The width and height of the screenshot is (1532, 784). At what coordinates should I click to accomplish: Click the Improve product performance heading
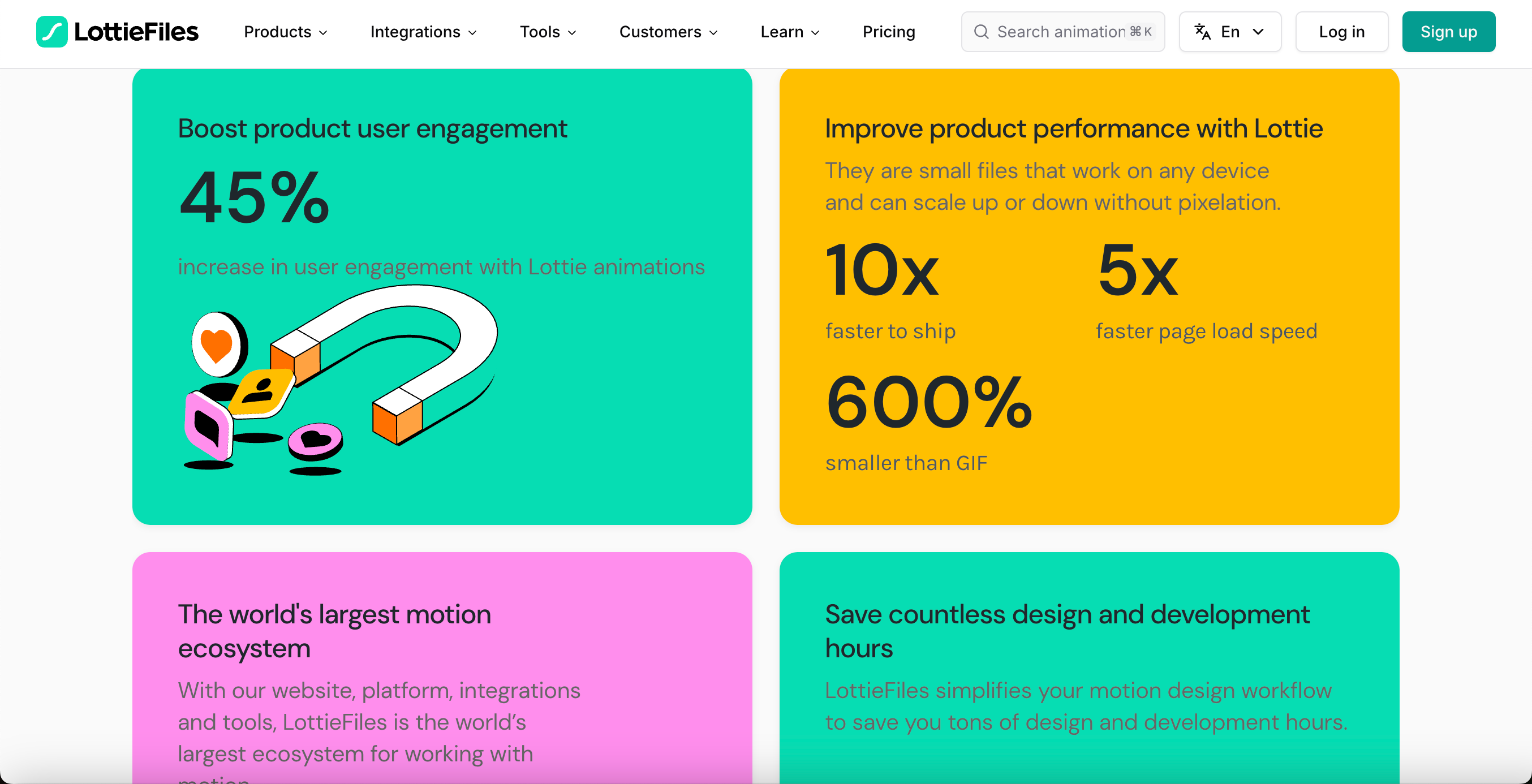click(x=1073, y=128)
